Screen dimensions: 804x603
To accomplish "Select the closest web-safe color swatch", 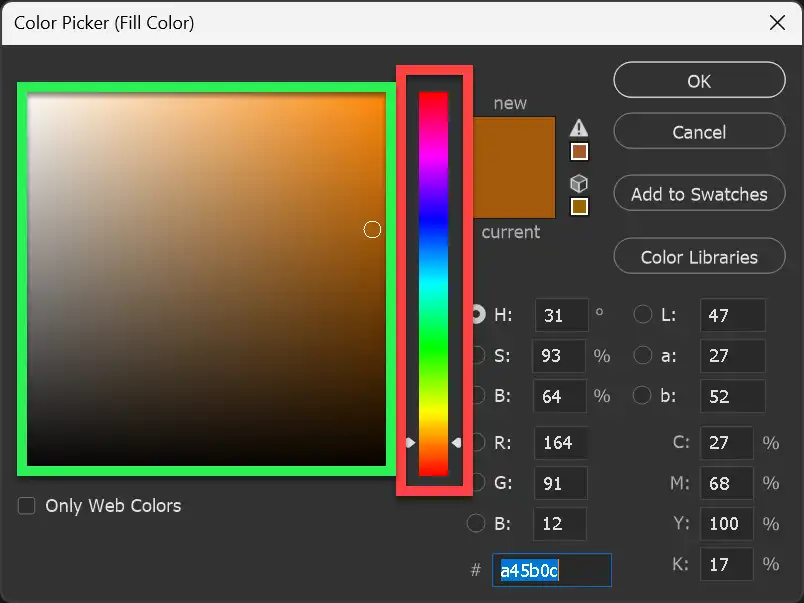I will point(577,205).
